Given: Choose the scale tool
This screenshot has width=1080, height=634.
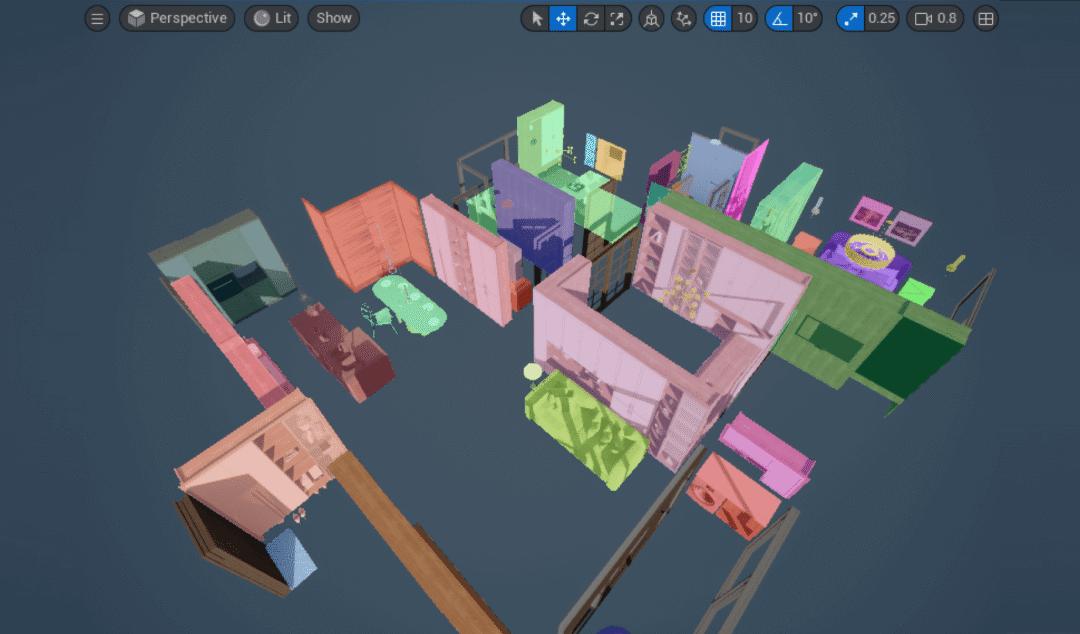Looking at the screenshot, I should point(618,18).
